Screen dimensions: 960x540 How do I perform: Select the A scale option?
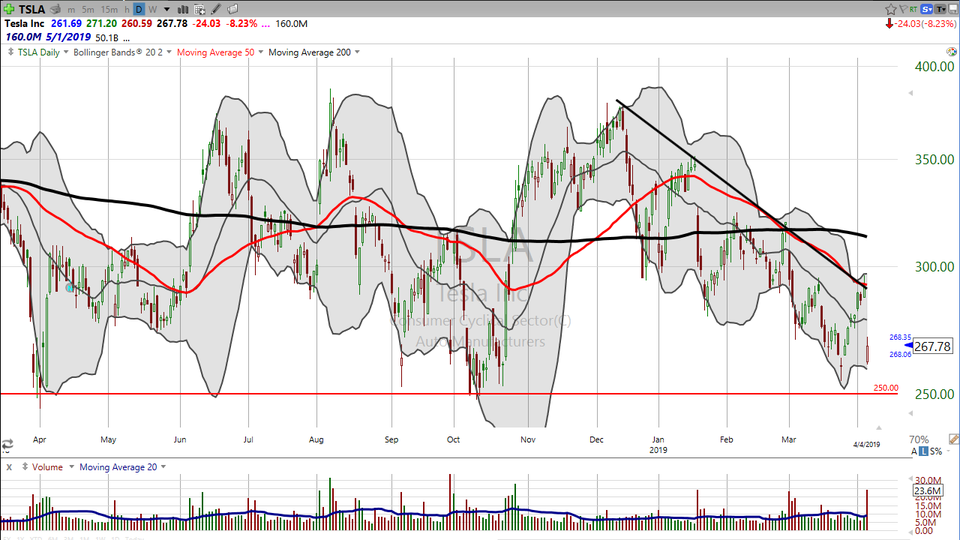(914, 451)
